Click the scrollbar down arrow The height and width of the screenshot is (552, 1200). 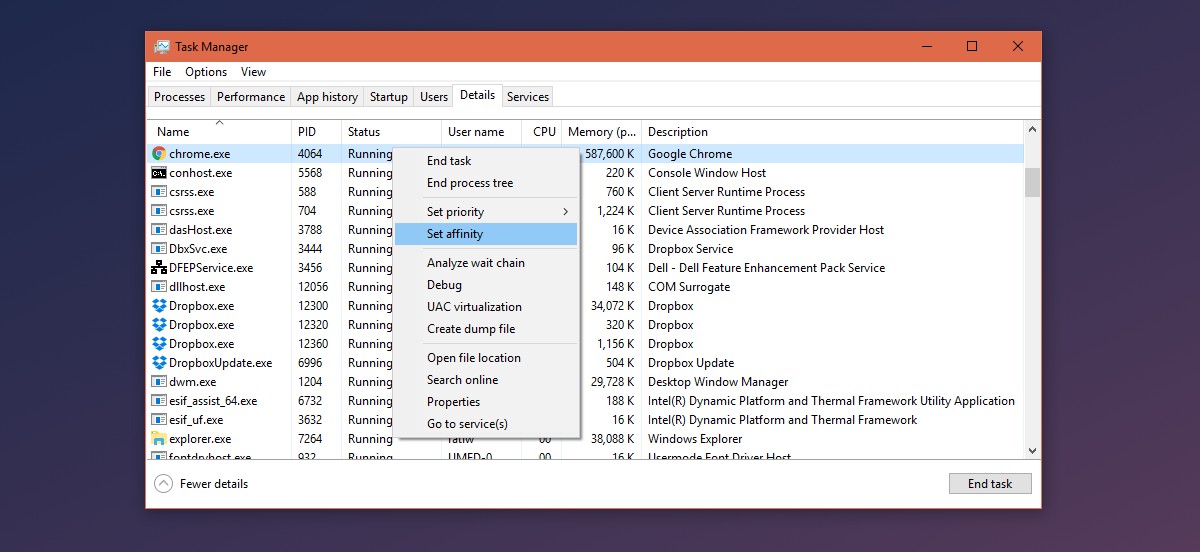point(1032,453)
